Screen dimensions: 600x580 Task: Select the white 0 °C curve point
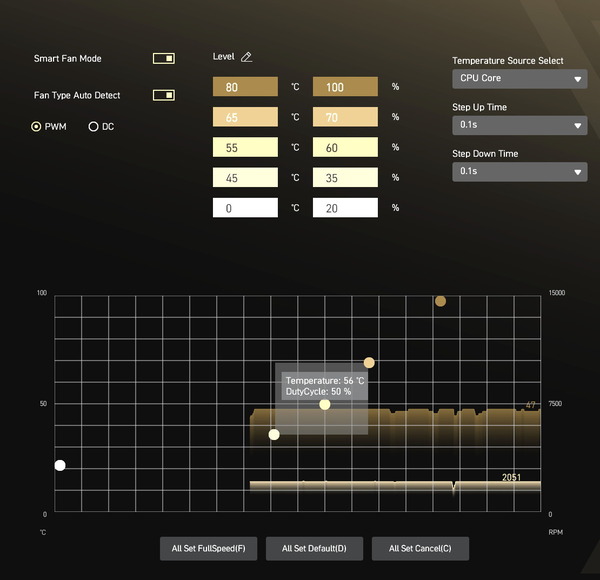[60, 465]
